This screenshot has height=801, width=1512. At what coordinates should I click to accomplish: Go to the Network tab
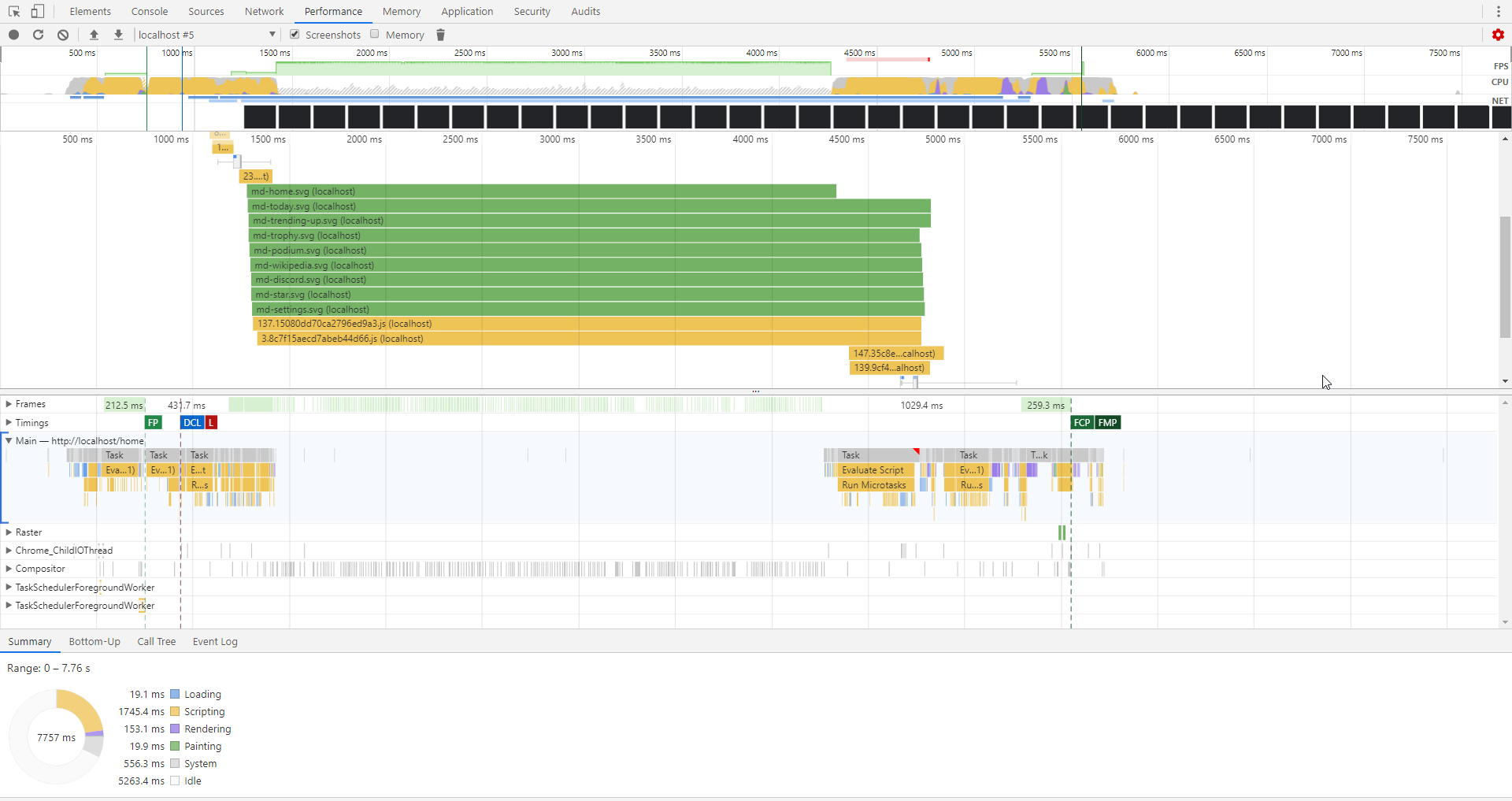(264, 11)
